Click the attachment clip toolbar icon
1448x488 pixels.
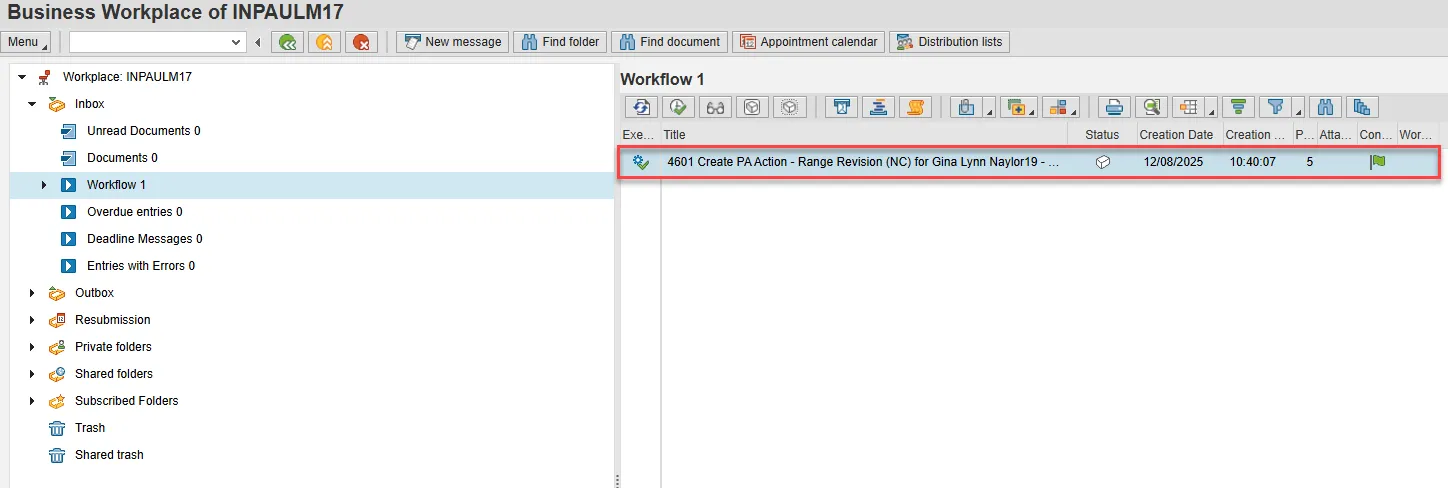[x=966, y=107]
